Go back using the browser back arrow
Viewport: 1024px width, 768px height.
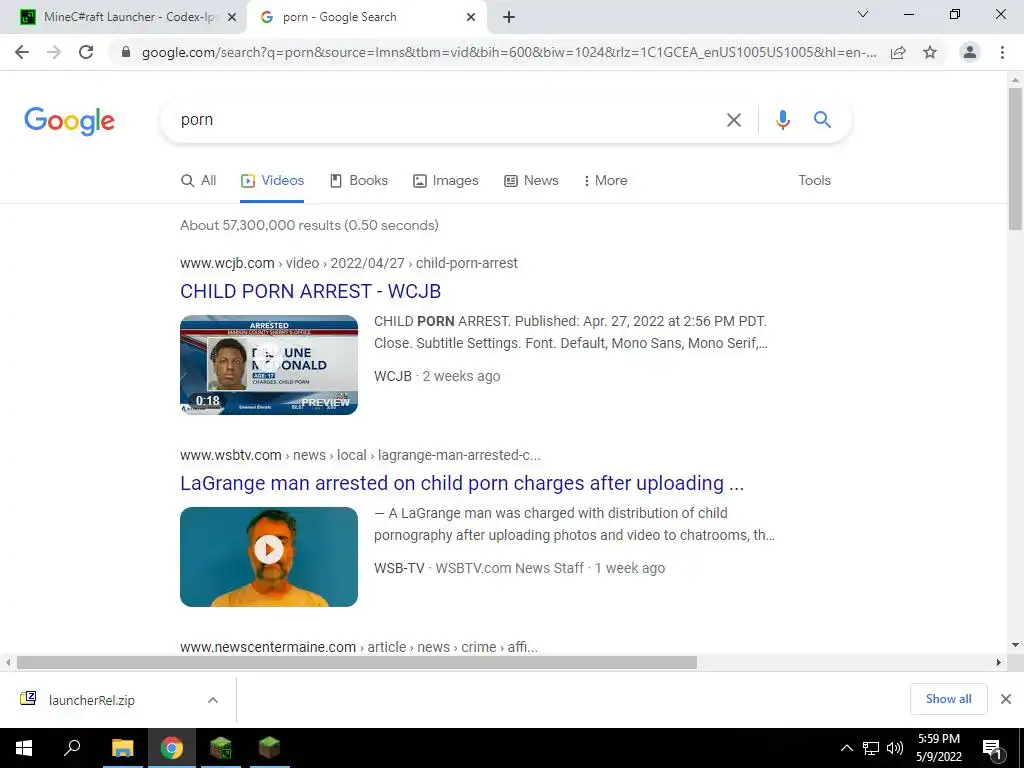22,52
